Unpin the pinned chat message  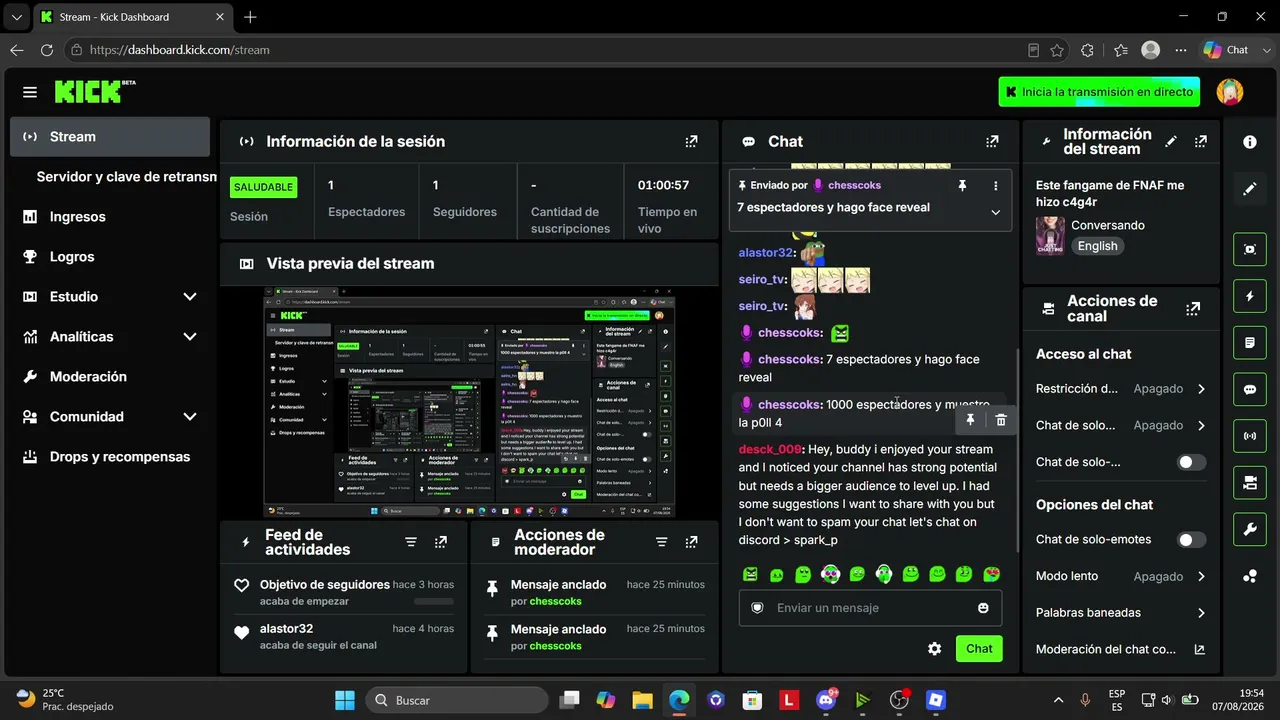point(962,186)
